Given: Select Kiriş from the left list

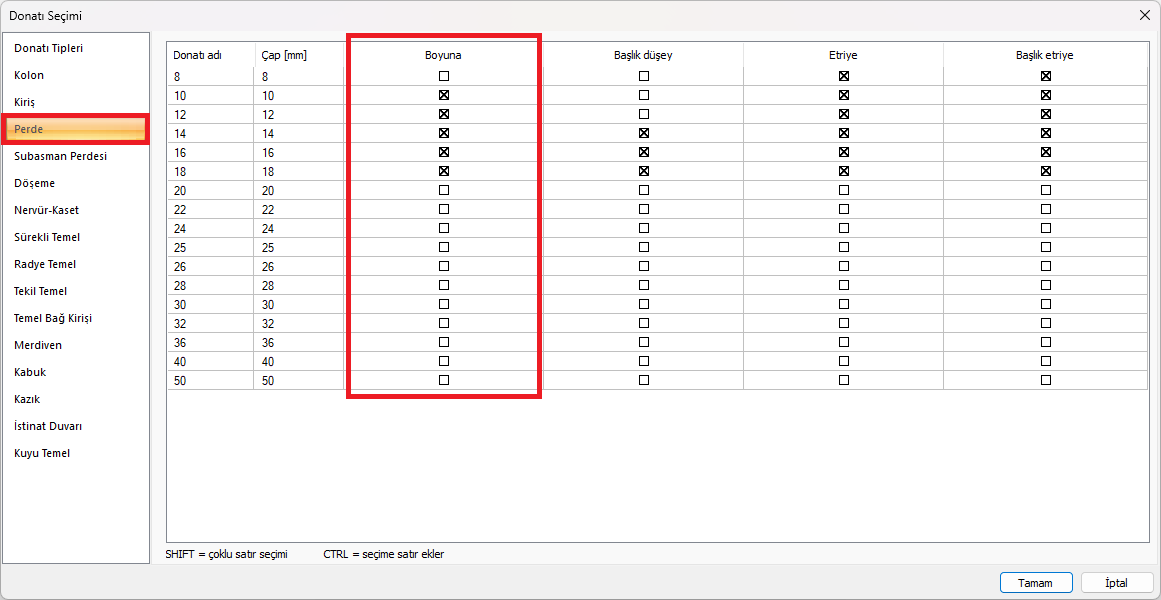Looking at the screenshot, I should click(x=27, y=102).
